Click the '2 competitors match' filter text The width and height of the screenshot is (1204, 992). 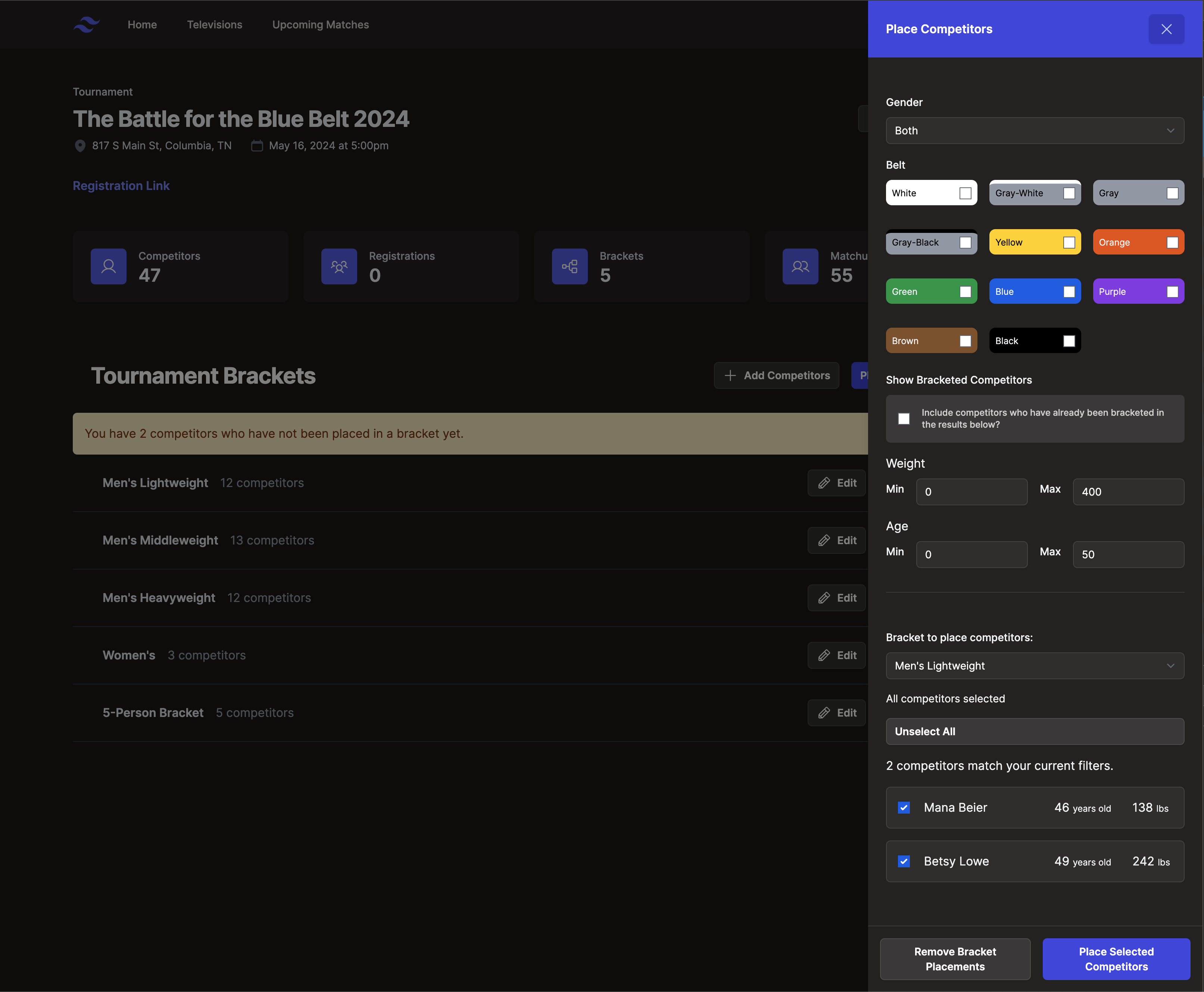(x=999, y=766)
